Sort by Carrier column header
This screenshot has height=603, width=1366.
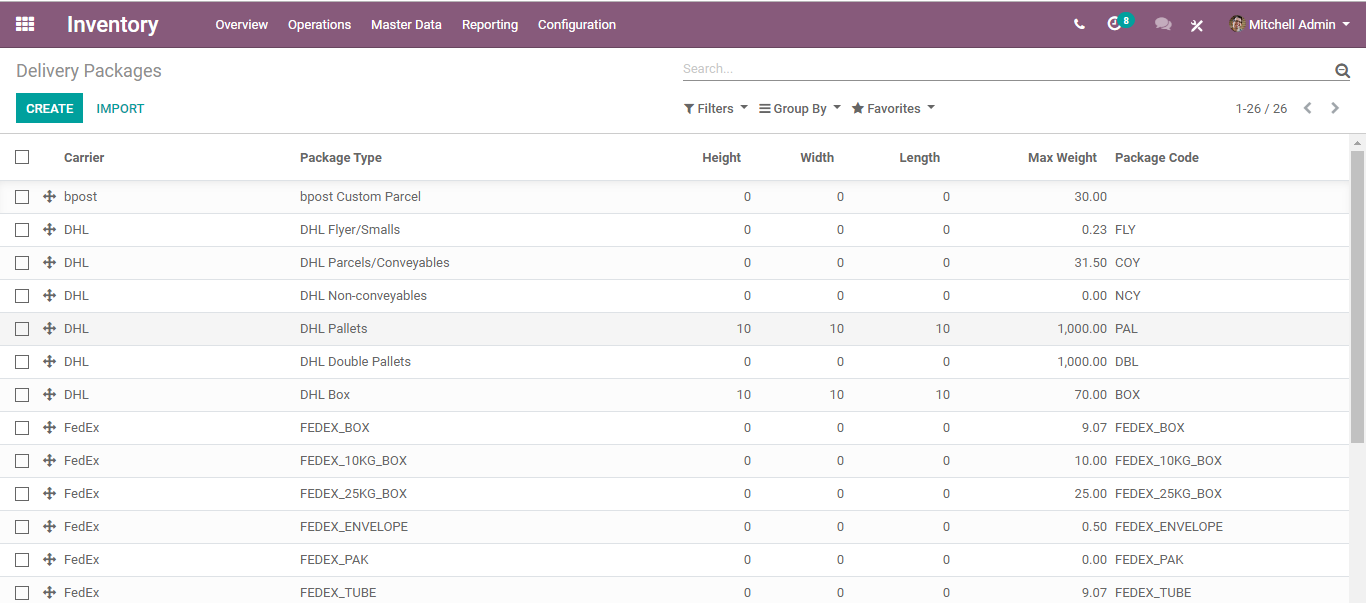tap(84, 157)
